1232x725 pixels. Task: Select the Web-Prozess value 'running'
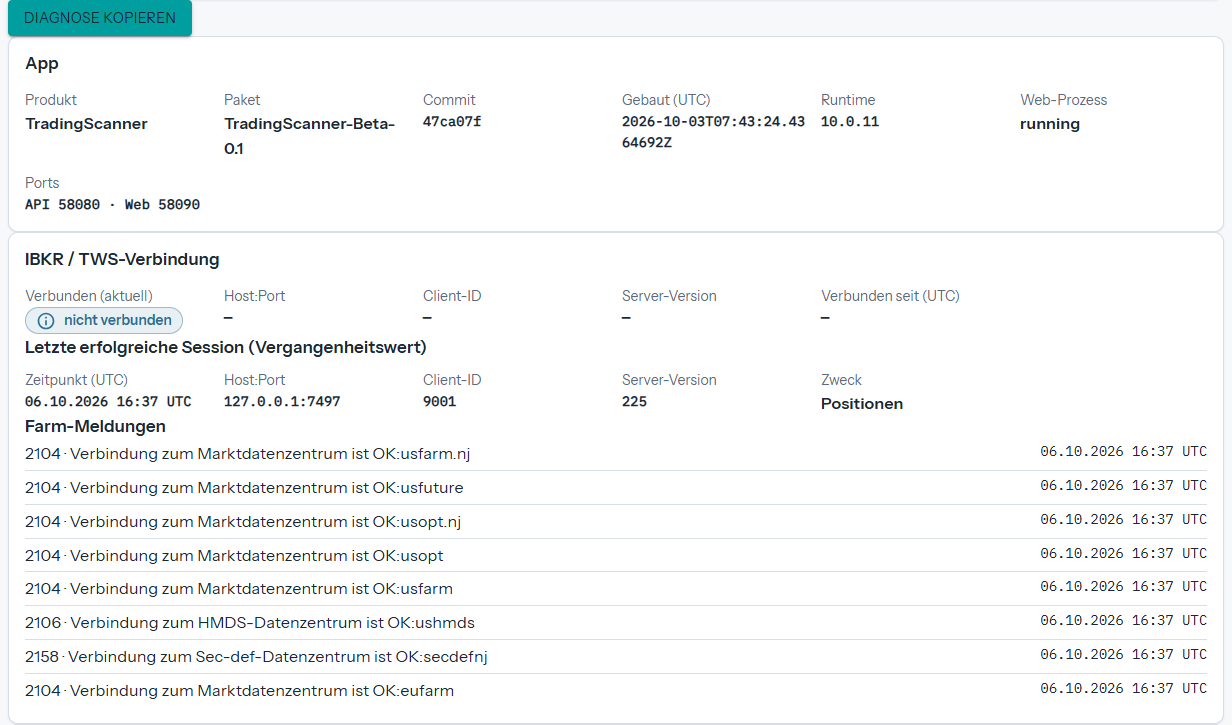pos(1050,124)
